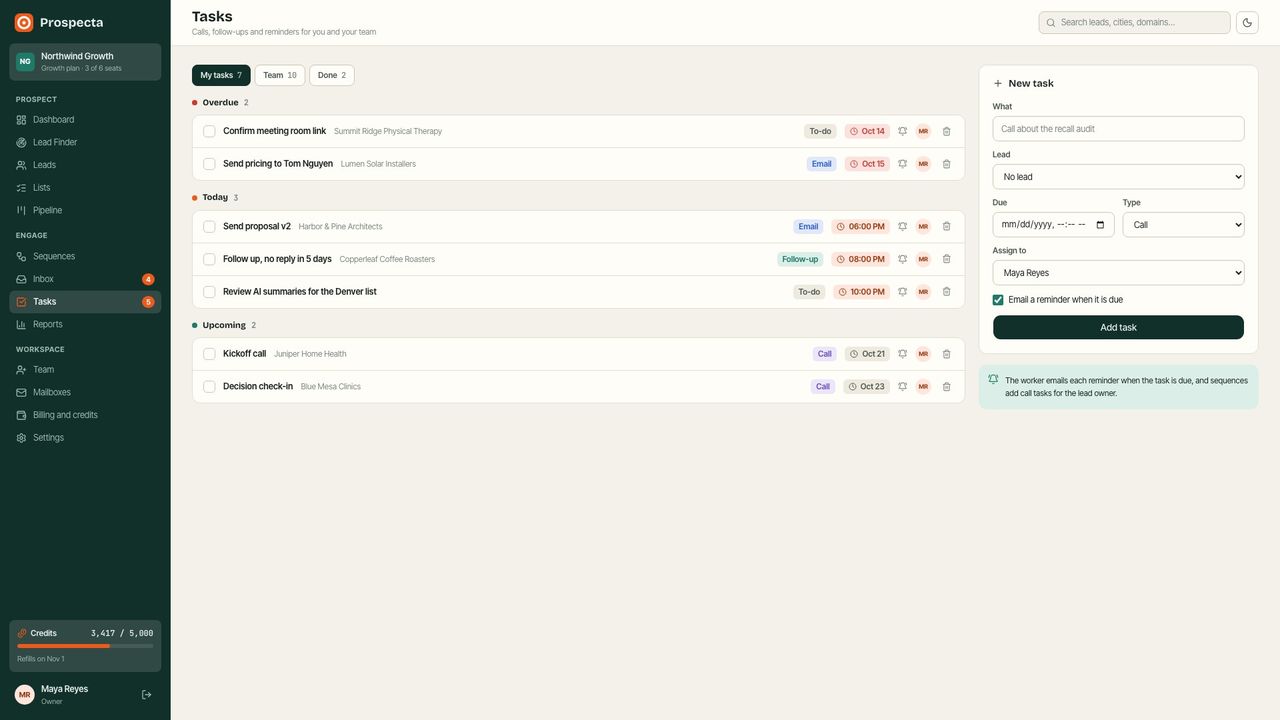Toggle reminder bell for Kickoff call

(902, 354)
